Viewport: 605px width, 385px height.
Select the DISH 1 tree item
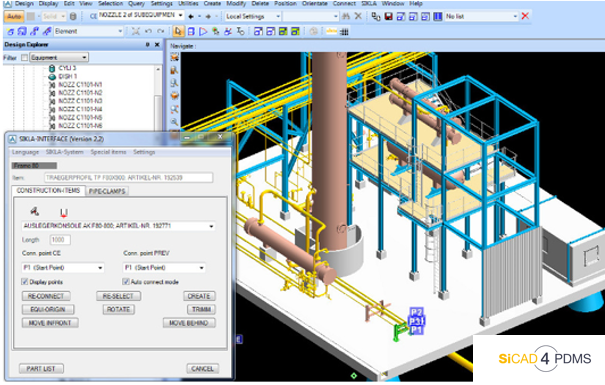(68, 76)
